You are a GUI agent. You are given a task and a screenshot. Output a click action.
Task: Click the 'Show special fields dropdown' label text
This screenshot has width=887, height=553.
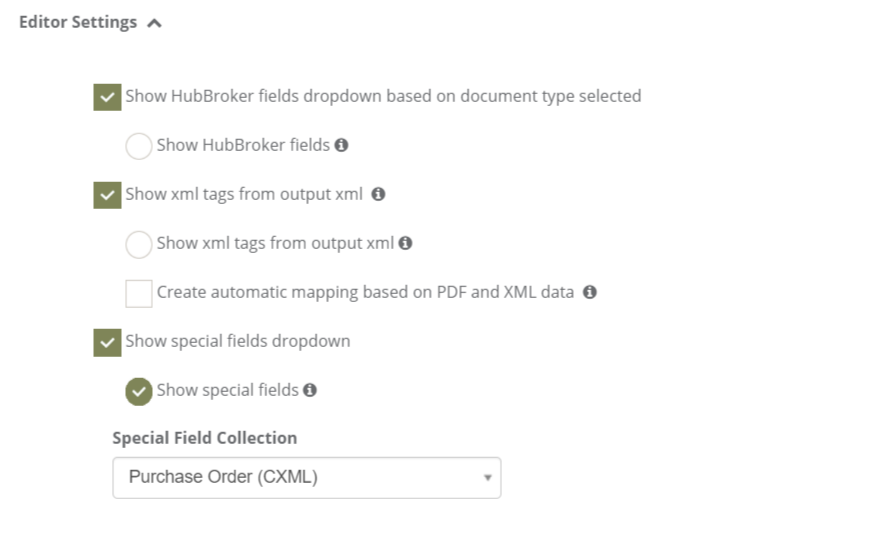(x=238, y=342)
